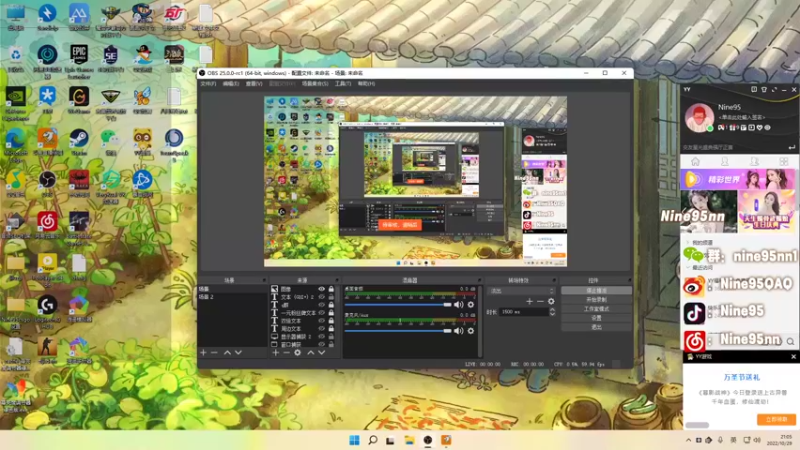800x450 pixels.
Task: Pop out the 转场特效 dock panel
Action: 554,280
